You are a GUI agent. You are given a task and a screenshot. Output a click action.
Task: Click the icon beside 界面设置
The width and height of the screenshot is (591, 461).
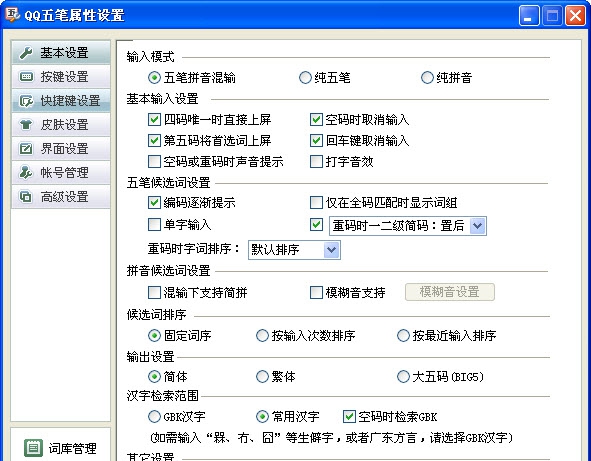click(x=26, y=149)
